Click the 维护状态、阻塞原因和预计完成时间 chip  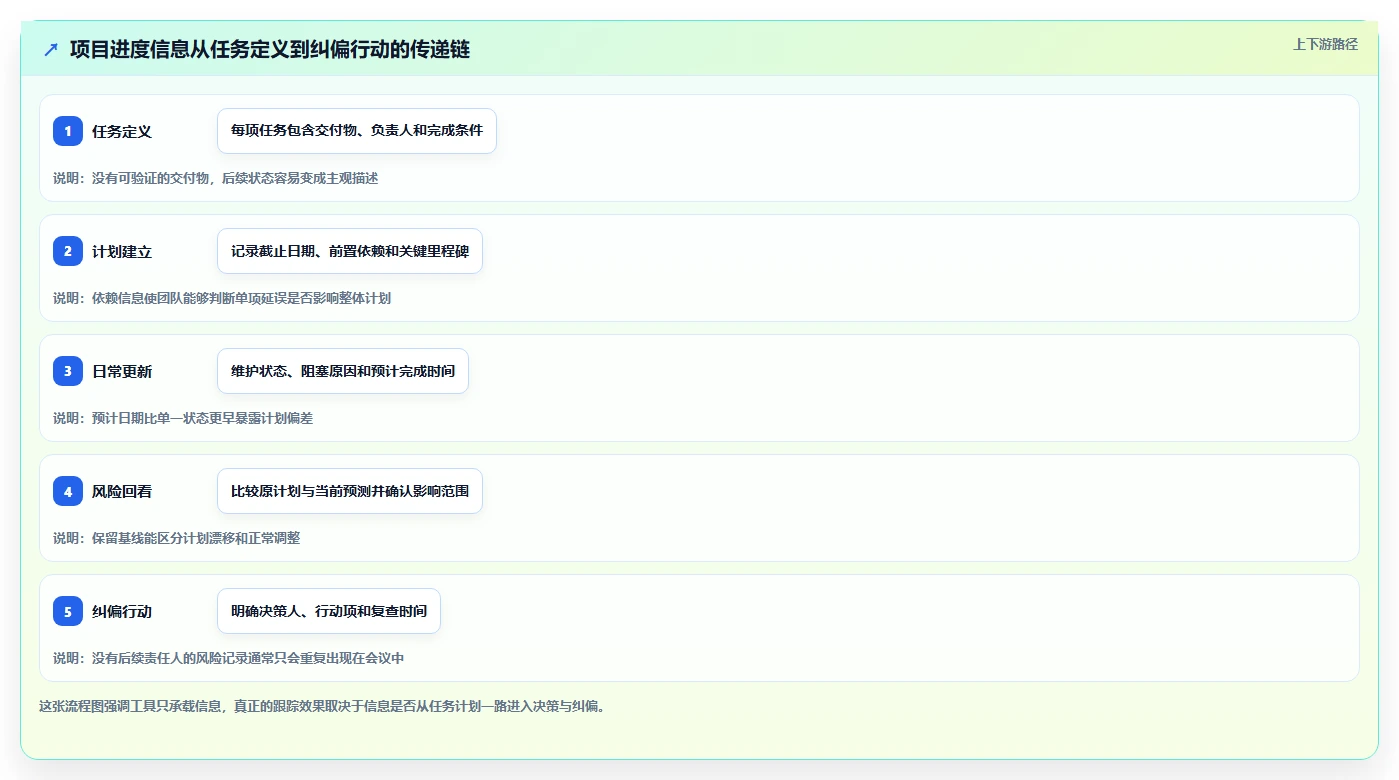[x=343, y=371]
